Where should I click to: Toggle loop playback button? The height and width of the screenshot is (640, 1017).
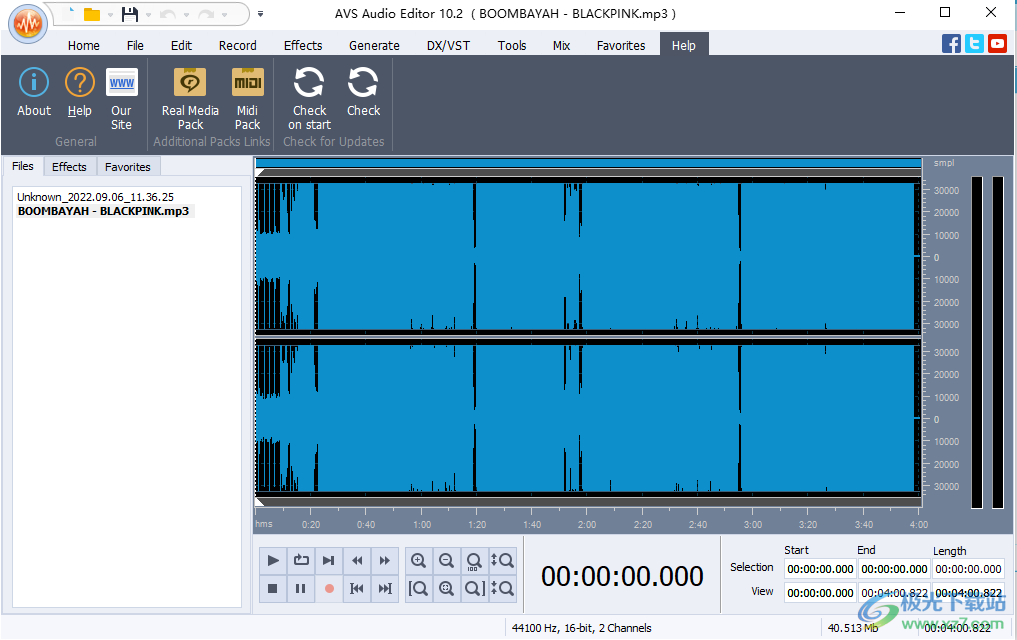pyautogui.click(x=301, y=560)
